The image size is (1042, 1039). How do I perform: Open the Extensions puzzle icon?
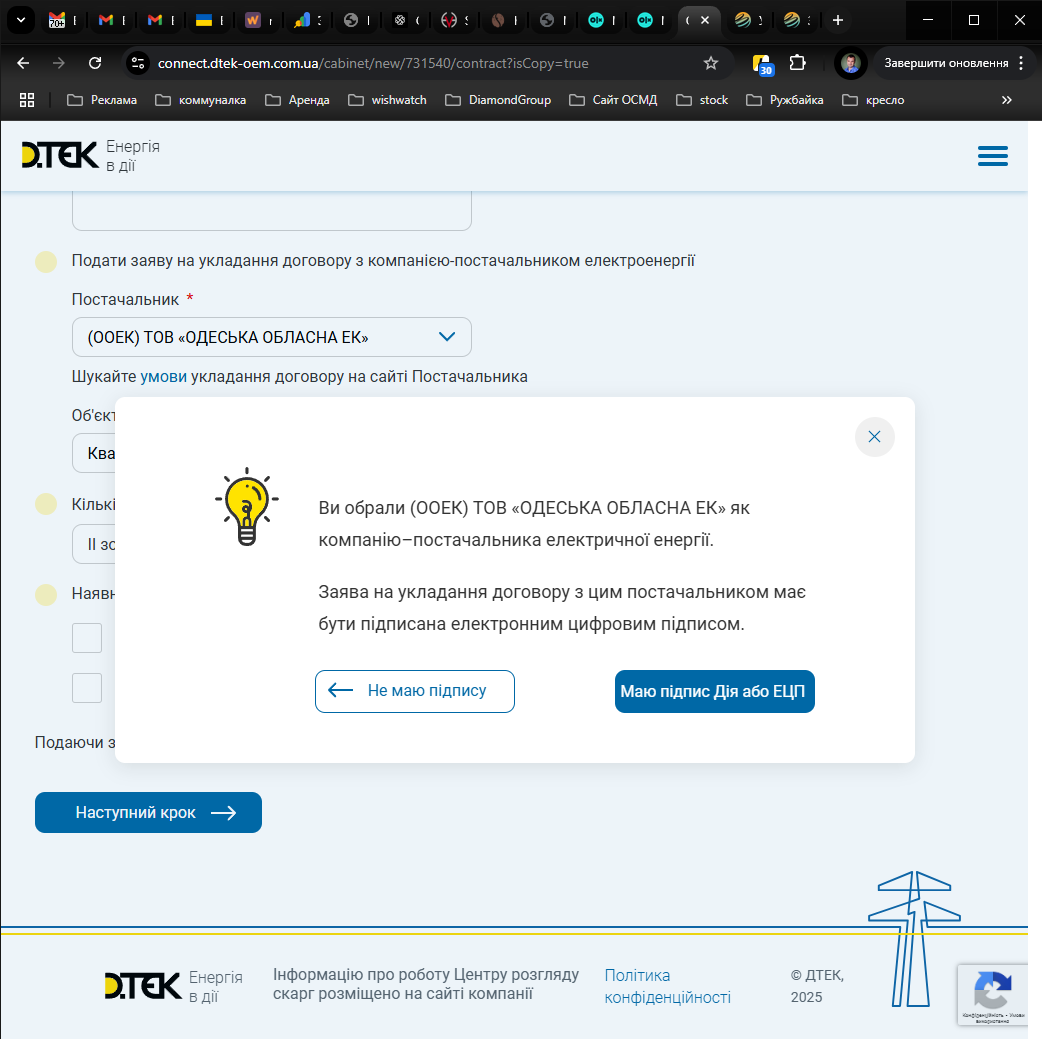(x=797, y=63)
